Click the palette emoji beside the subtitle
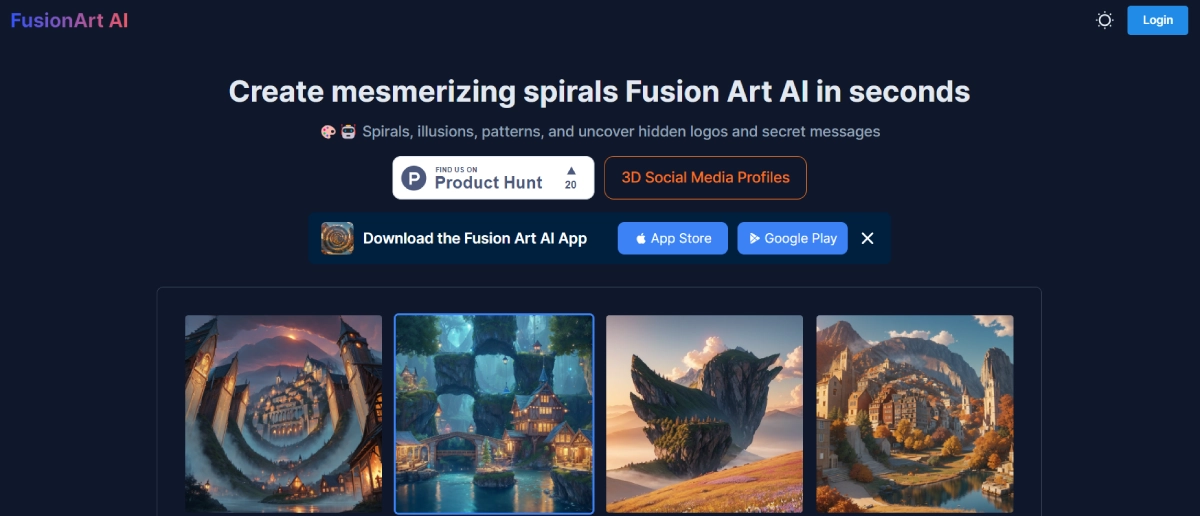The image size is (1200, 516). point(327,132)
